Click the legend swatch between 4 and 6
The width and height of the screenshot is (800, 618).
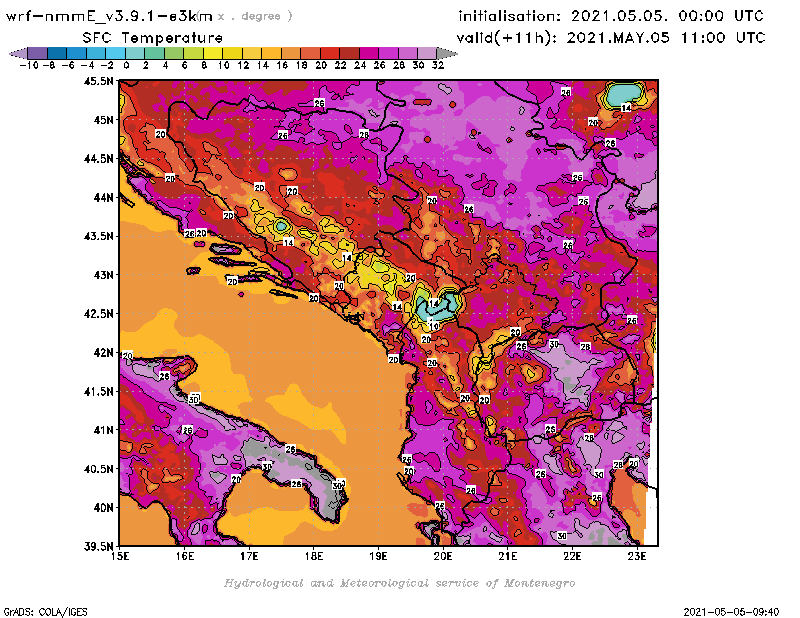(173, 53)
